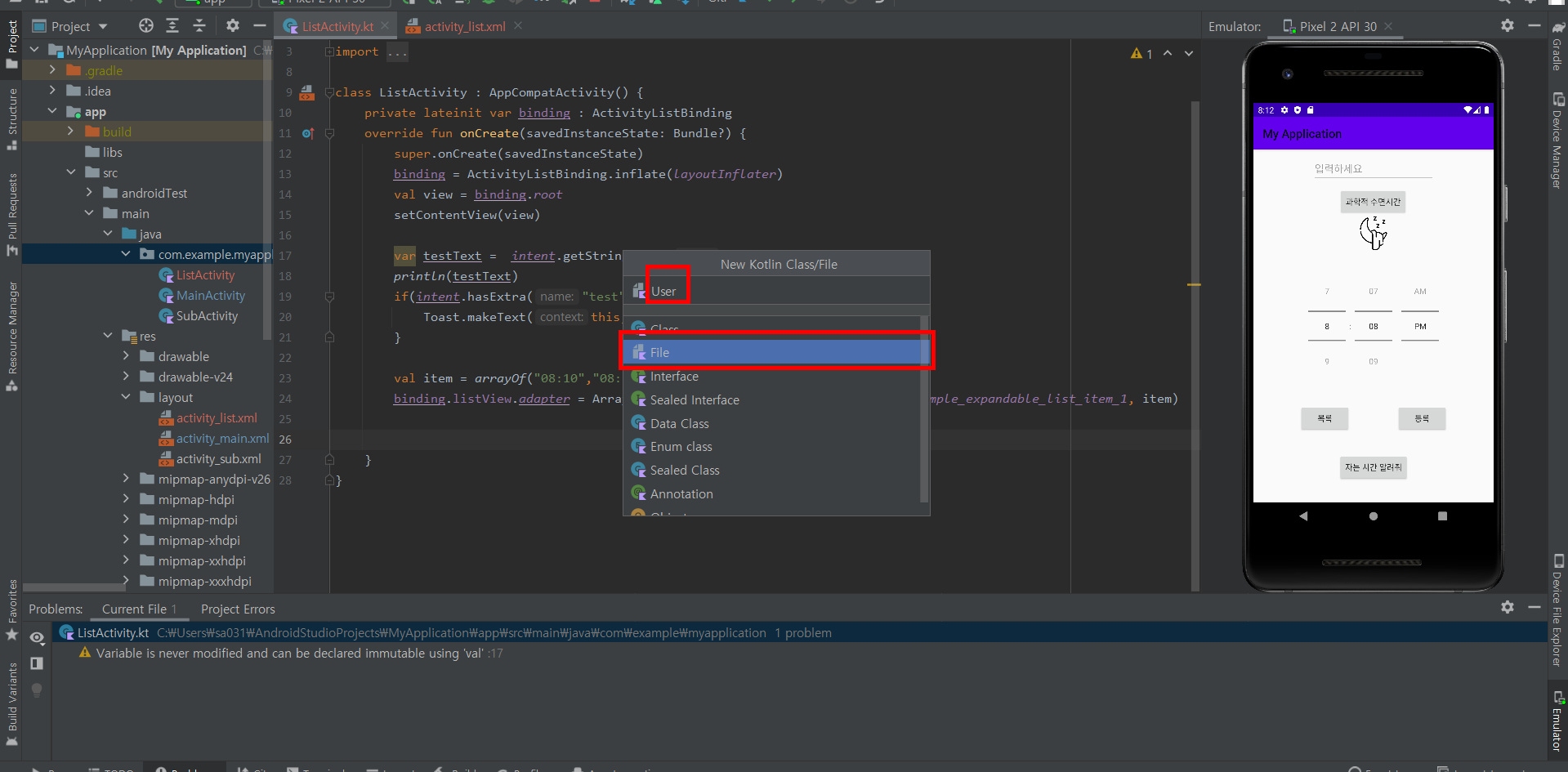
Task: Fold the onCreate function block
Action: [x=329, y=133]
